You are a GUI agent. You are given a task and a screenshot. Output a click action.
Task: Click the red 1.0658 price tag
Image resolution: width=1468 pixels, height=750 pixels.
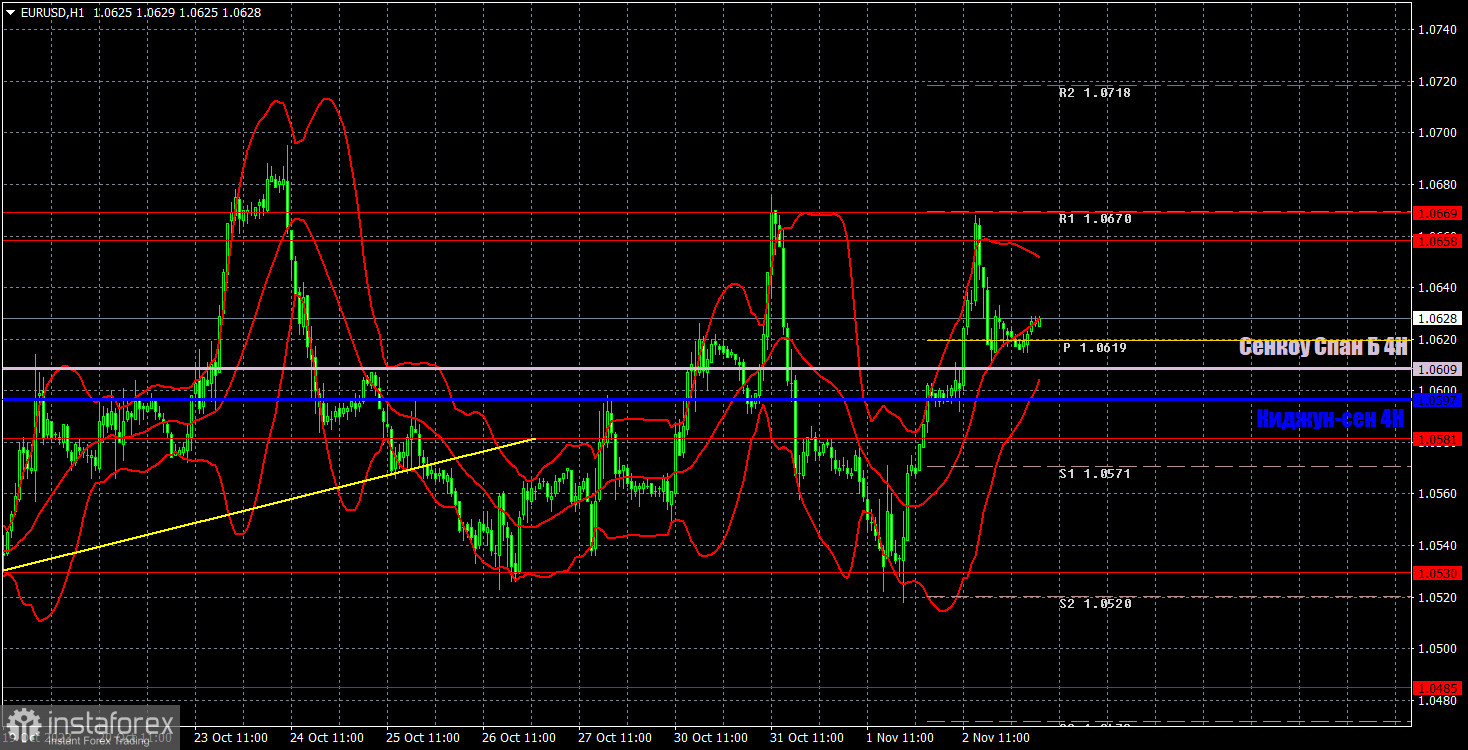1438,241
